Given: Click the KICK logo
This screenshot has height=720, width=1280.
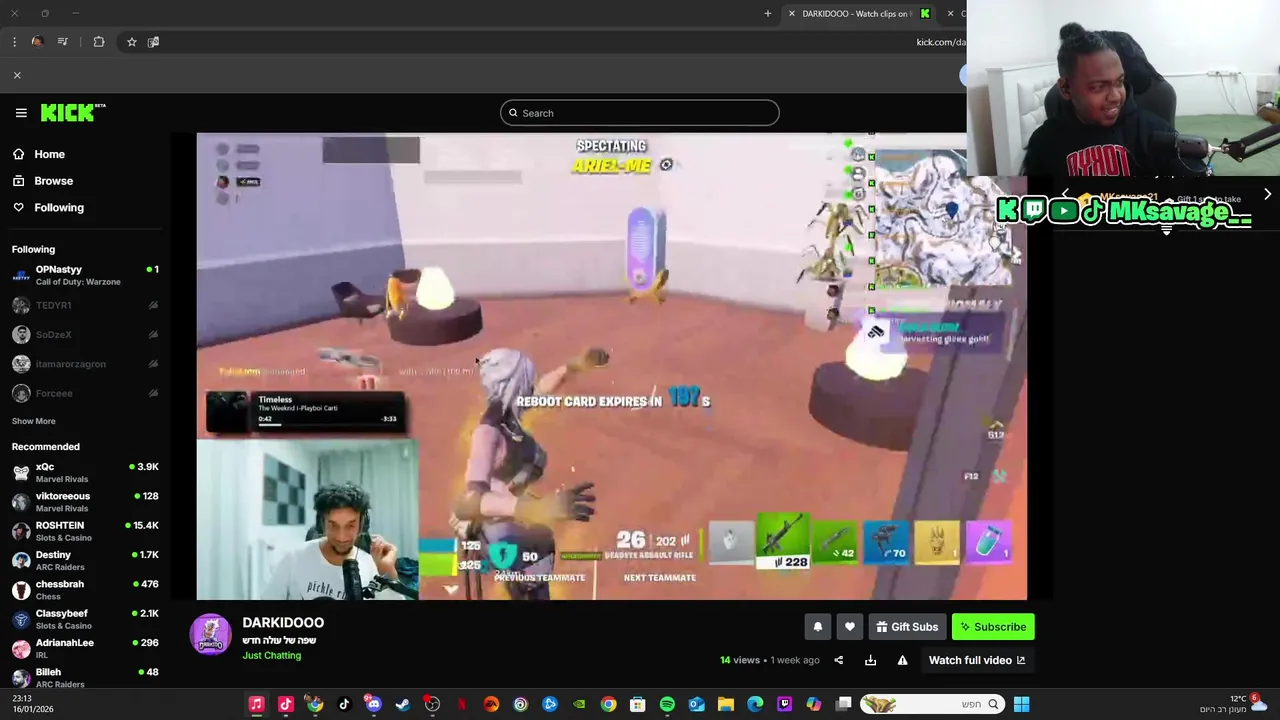Looking at the screenshot, I should [x=72, y=112].
